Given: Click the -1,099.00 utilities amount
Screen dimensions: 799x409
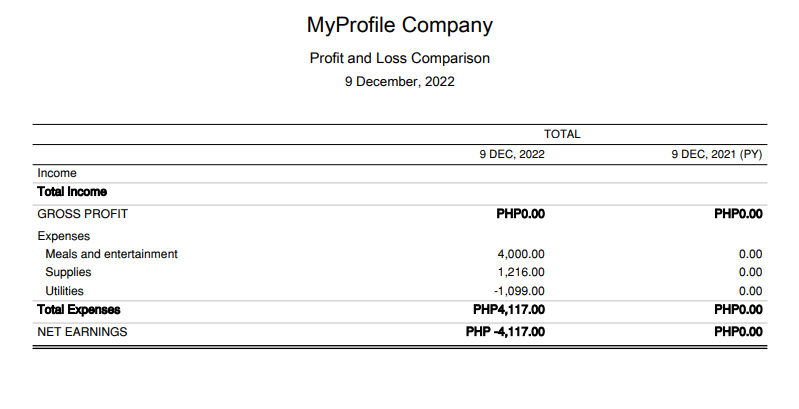Looking at the screenshot, I should coord(518,291).
